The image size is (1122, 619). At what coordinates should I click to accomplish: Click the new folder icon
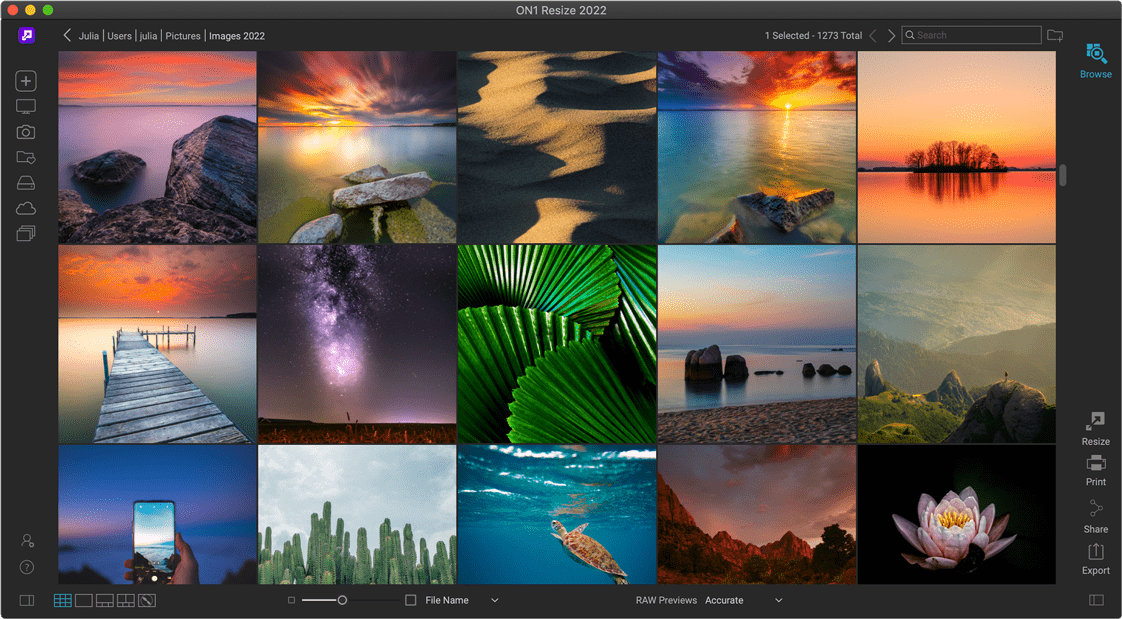click(1055, 35)
